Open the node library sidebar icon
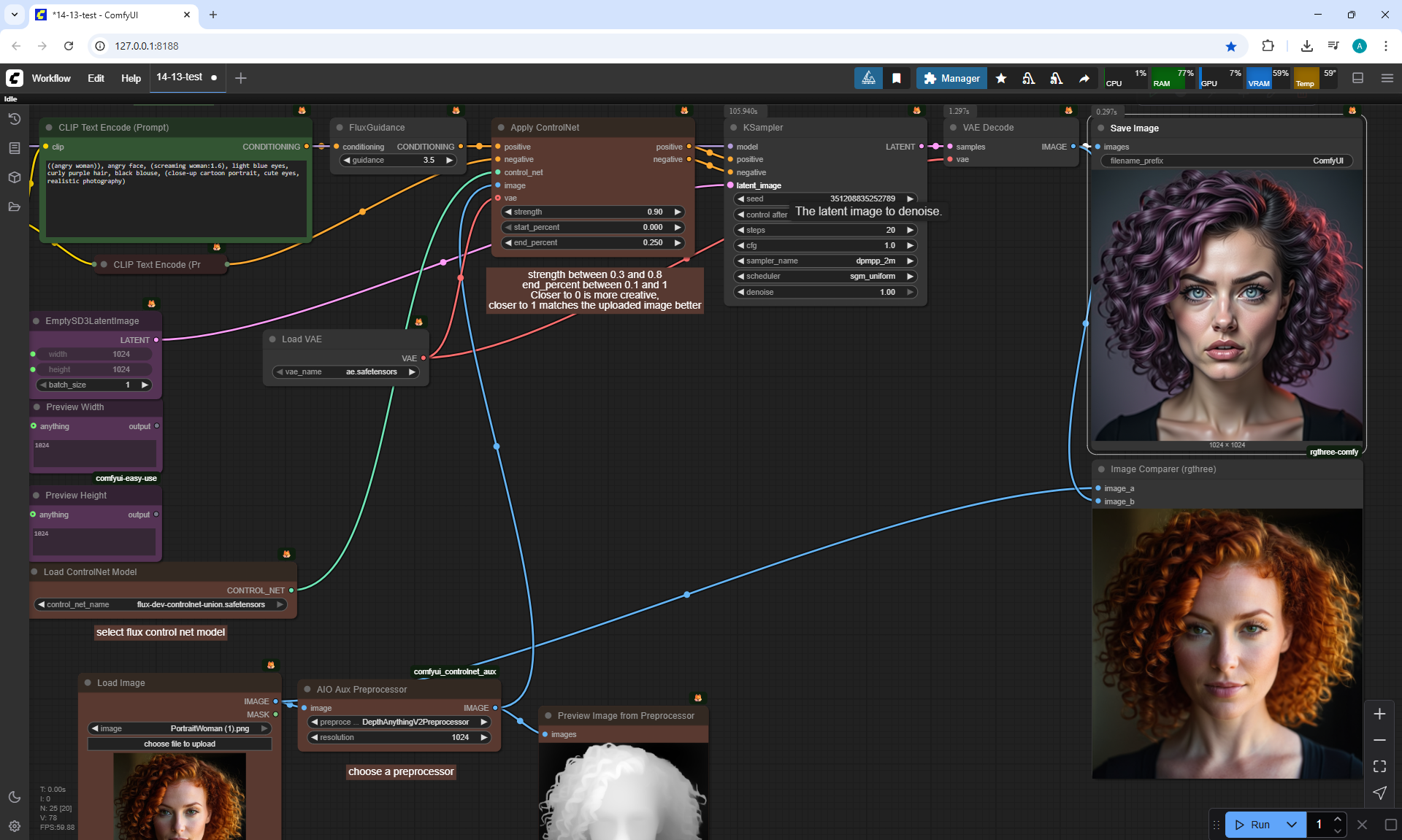The width and height of the screenshot is (1402, 840). [14, 148]
